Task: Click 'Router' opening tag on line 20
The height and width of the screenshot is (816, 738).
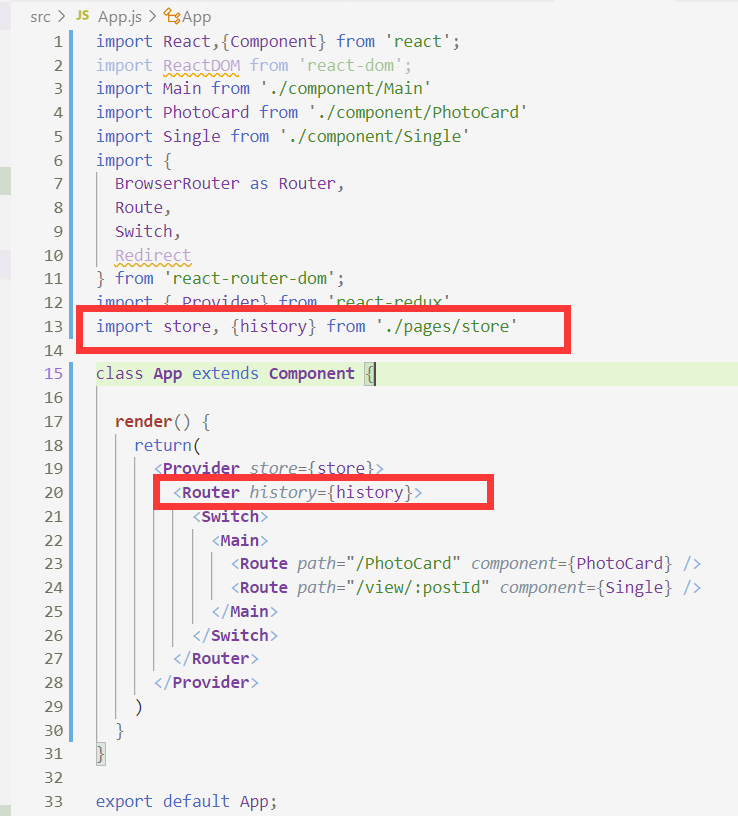Action: 211,492
